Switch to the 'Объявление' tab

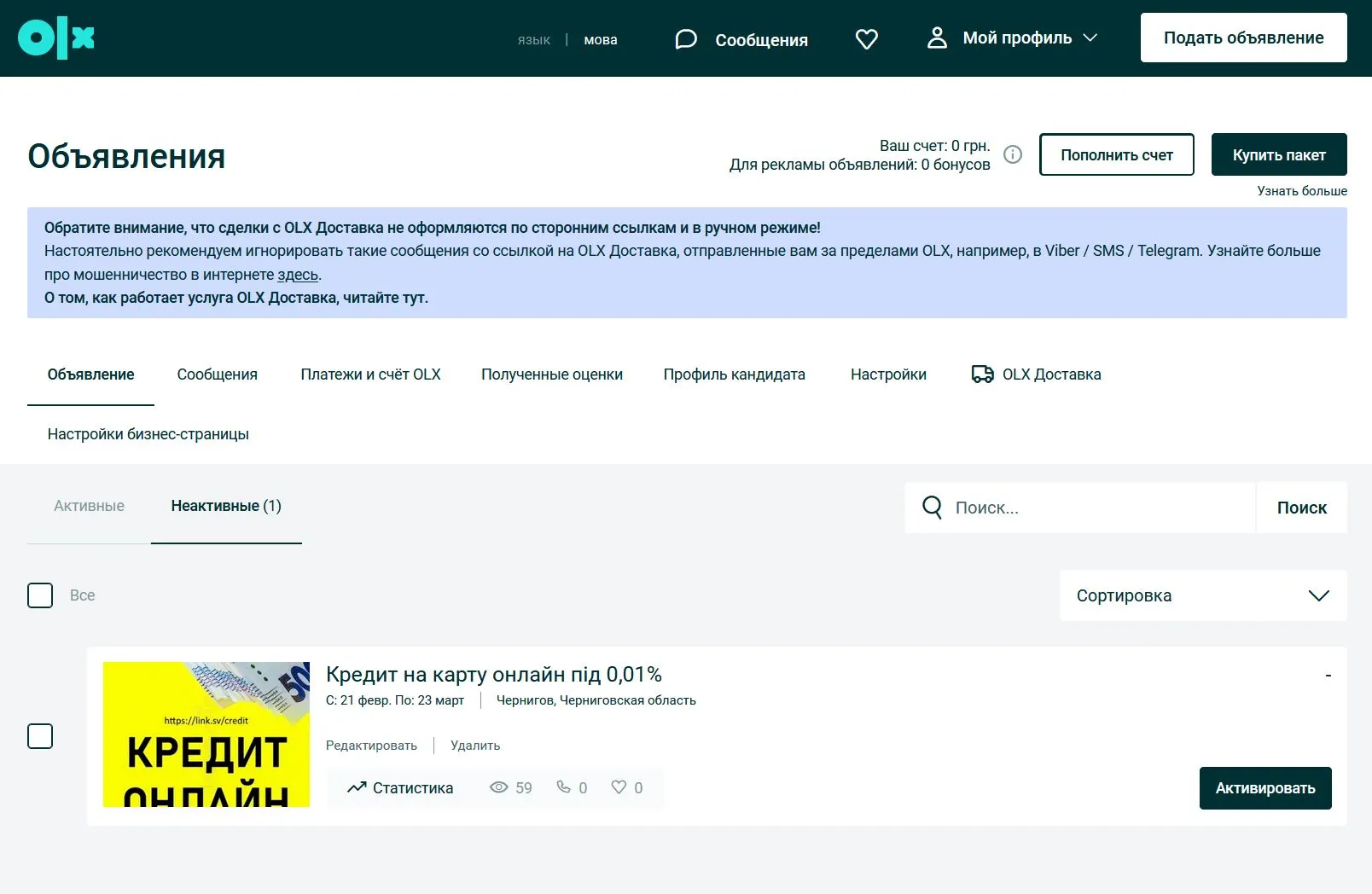(90, 374)
